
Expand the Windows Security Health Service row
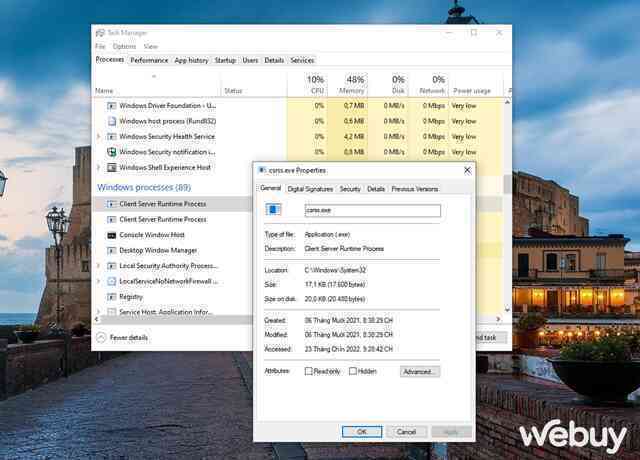coord(98,137)
